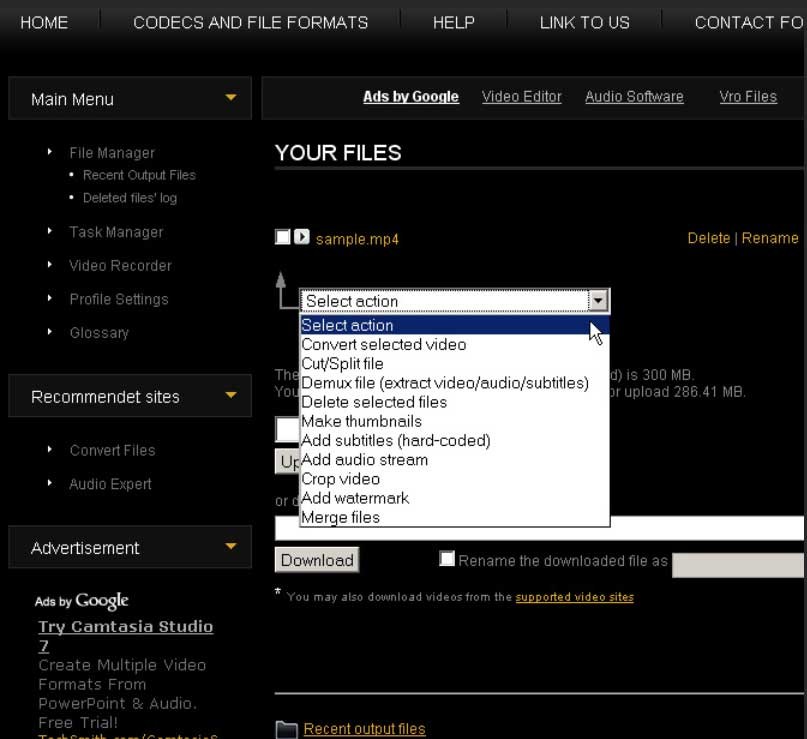This screenshot has width=807, height=739.
Task: Open the supported video sites link
Action: (x=574, y=596)
